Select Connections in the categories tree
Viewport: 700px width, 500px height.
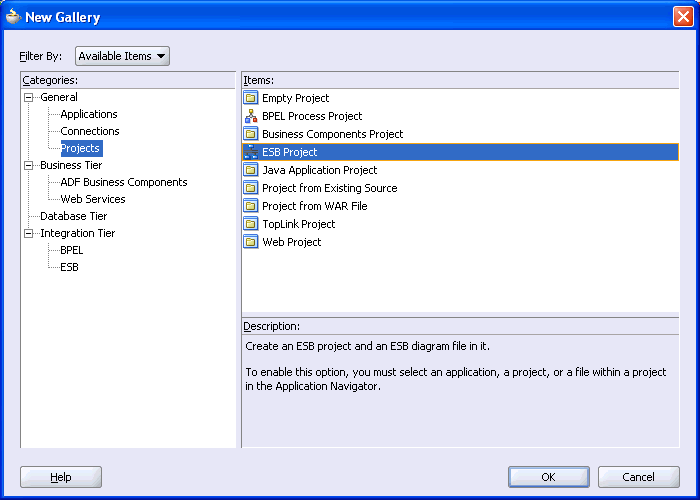90,131
